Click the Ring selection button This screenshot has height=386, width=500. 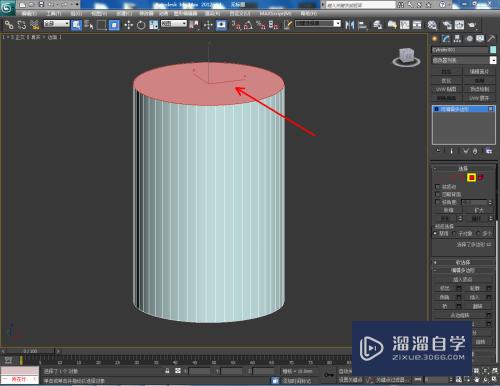(x=445, y=219)
